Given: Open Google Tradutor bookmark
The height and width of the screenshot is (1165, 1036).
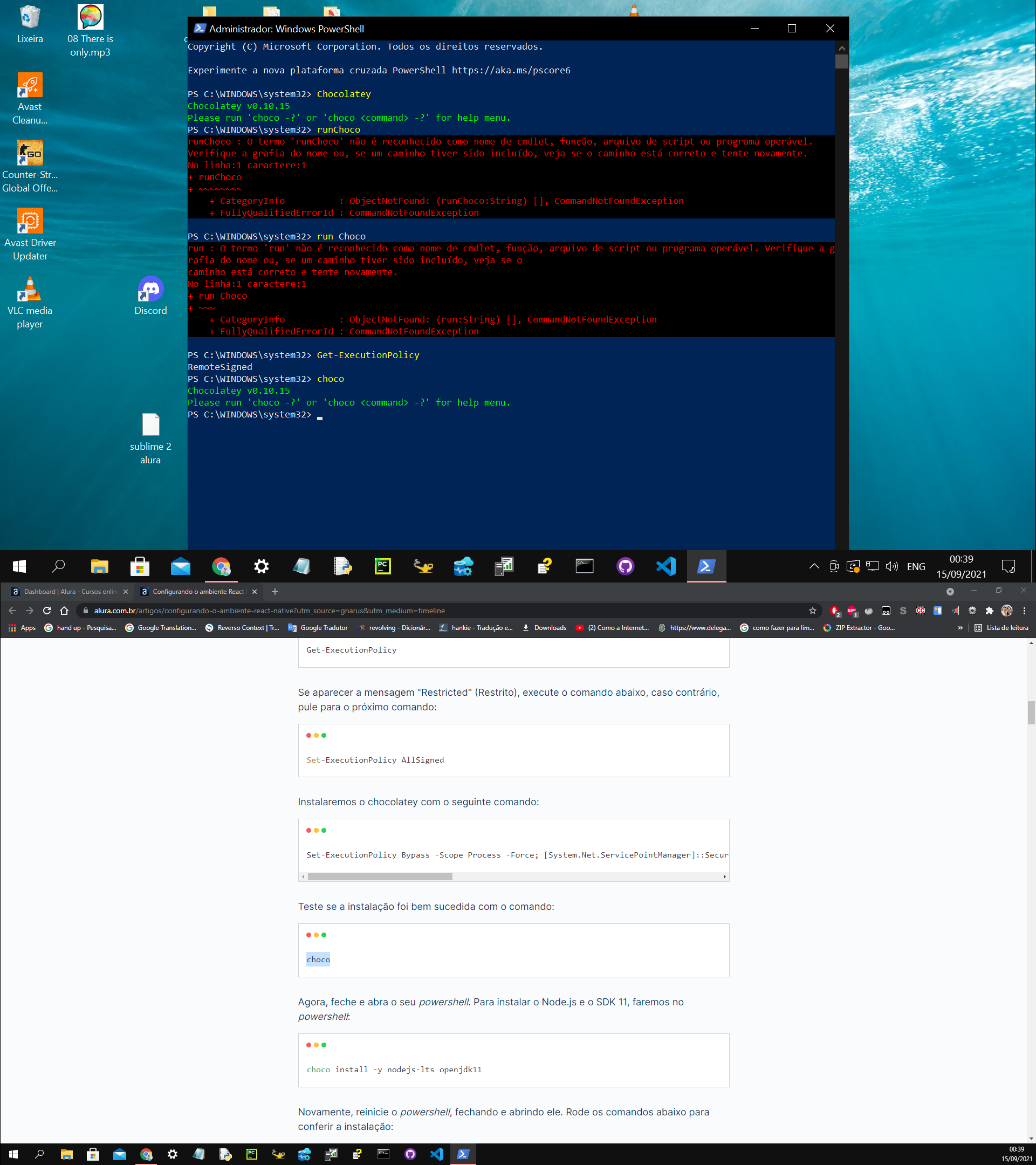Looking at the screenshot, I should coord(318,627).
